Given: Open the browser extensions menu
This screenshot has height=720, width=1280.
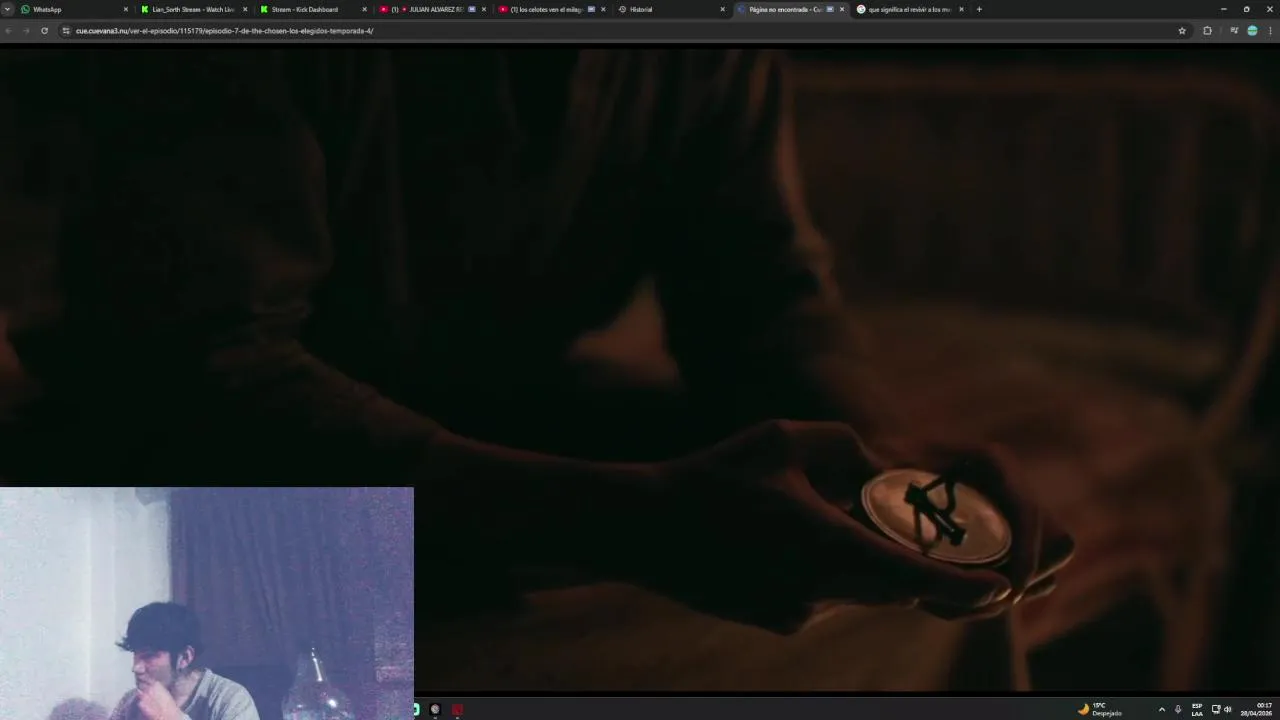Looking at the screenshot, I should 1207,31.
